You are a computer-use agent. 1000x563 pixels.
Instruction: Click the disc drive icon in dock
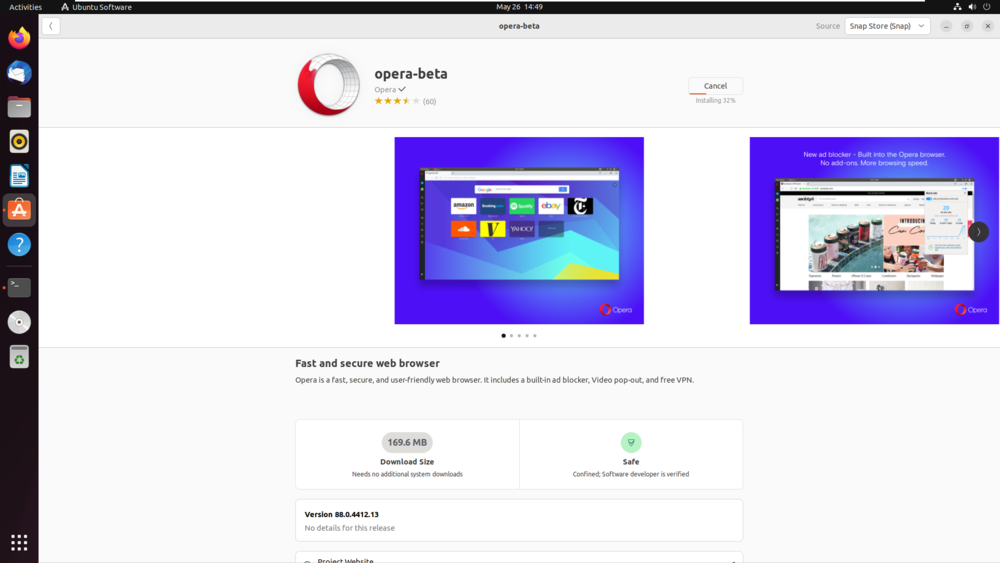[x=19, y=322]
